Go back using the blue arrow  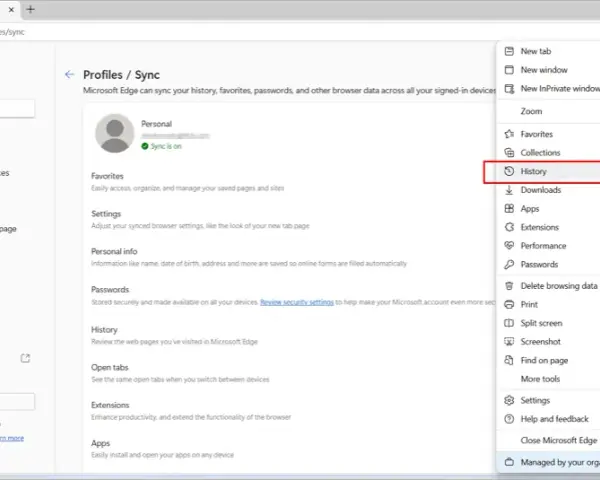pos(69,74)
